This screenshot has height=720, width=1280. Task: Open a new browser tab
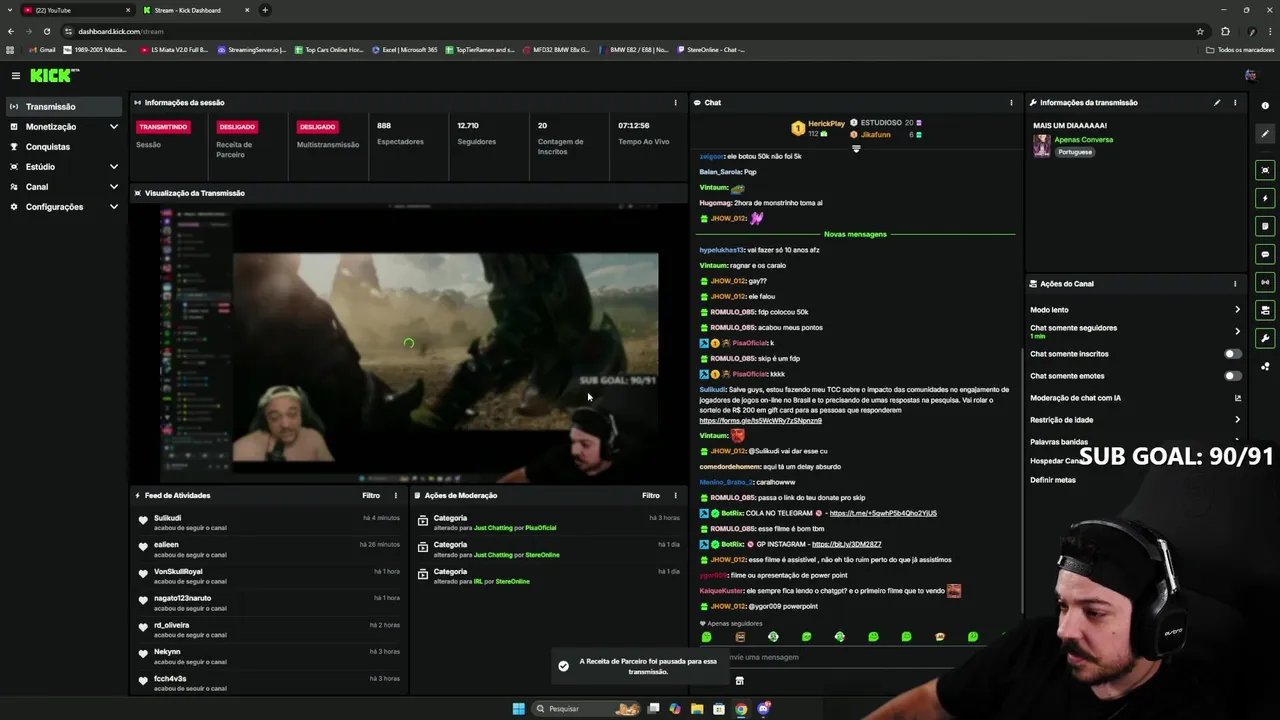coord(265,10)
